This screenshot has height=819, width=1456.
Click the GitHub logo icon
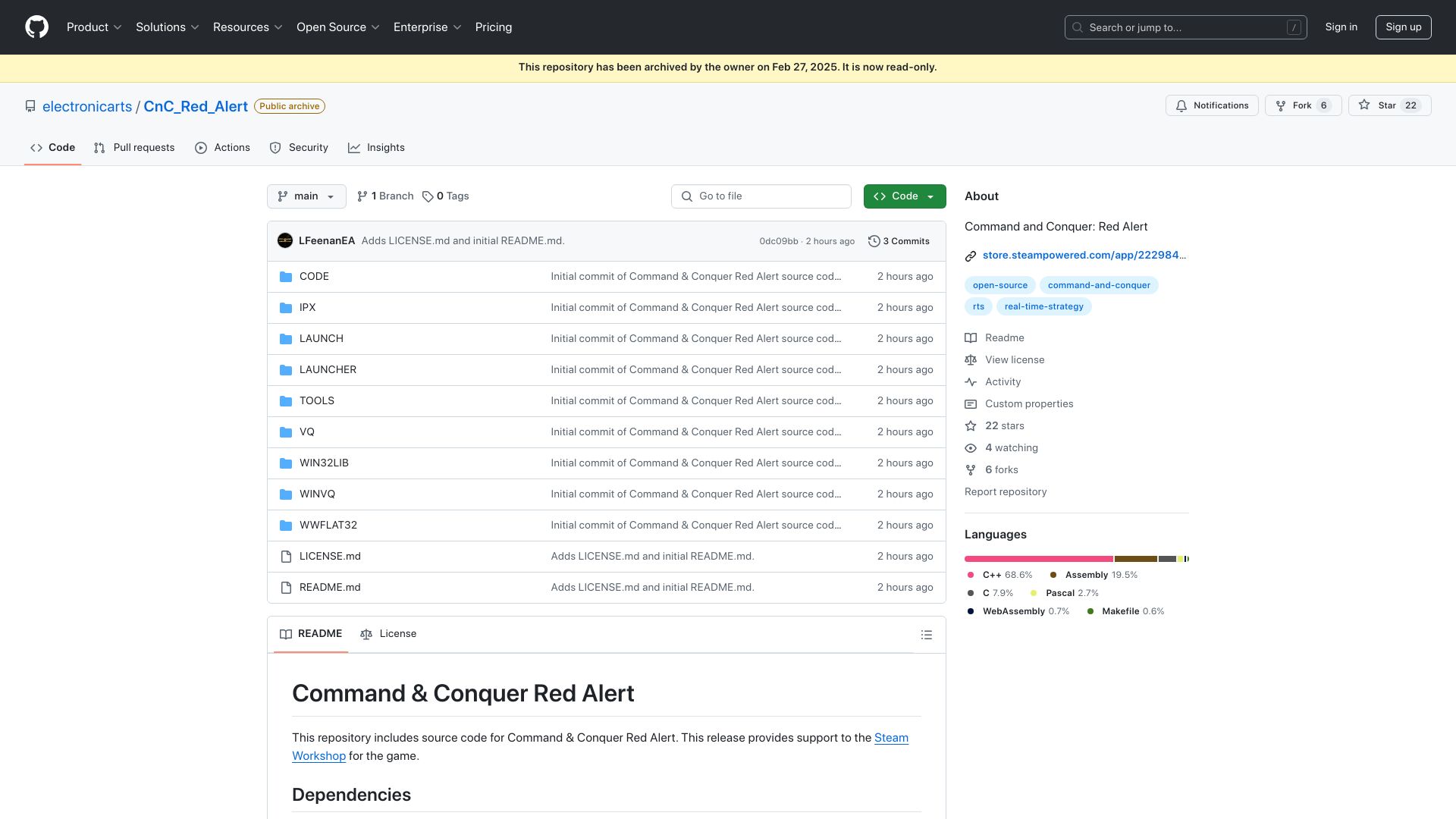36,27
